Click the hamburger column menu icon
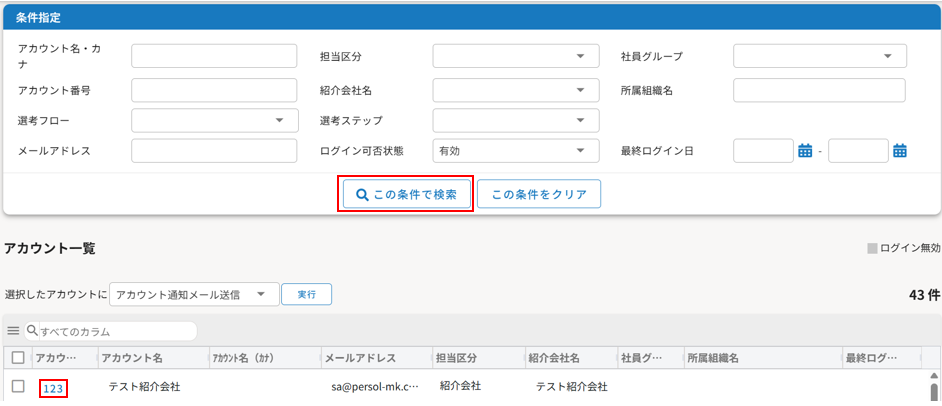This screenshot has width=942, height=406. (13, 331)
